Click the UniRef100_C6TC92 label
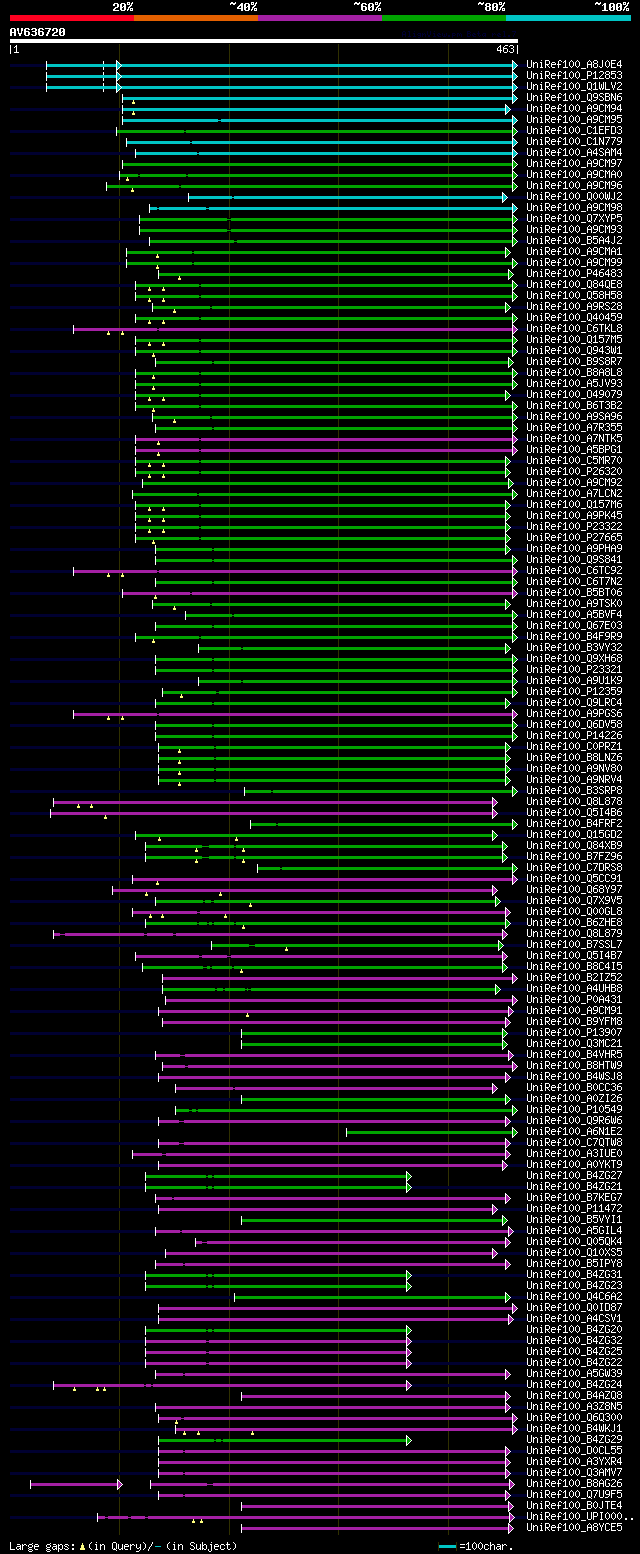The height and width of the screenshot is (1554, 640). tap(574, 570)
